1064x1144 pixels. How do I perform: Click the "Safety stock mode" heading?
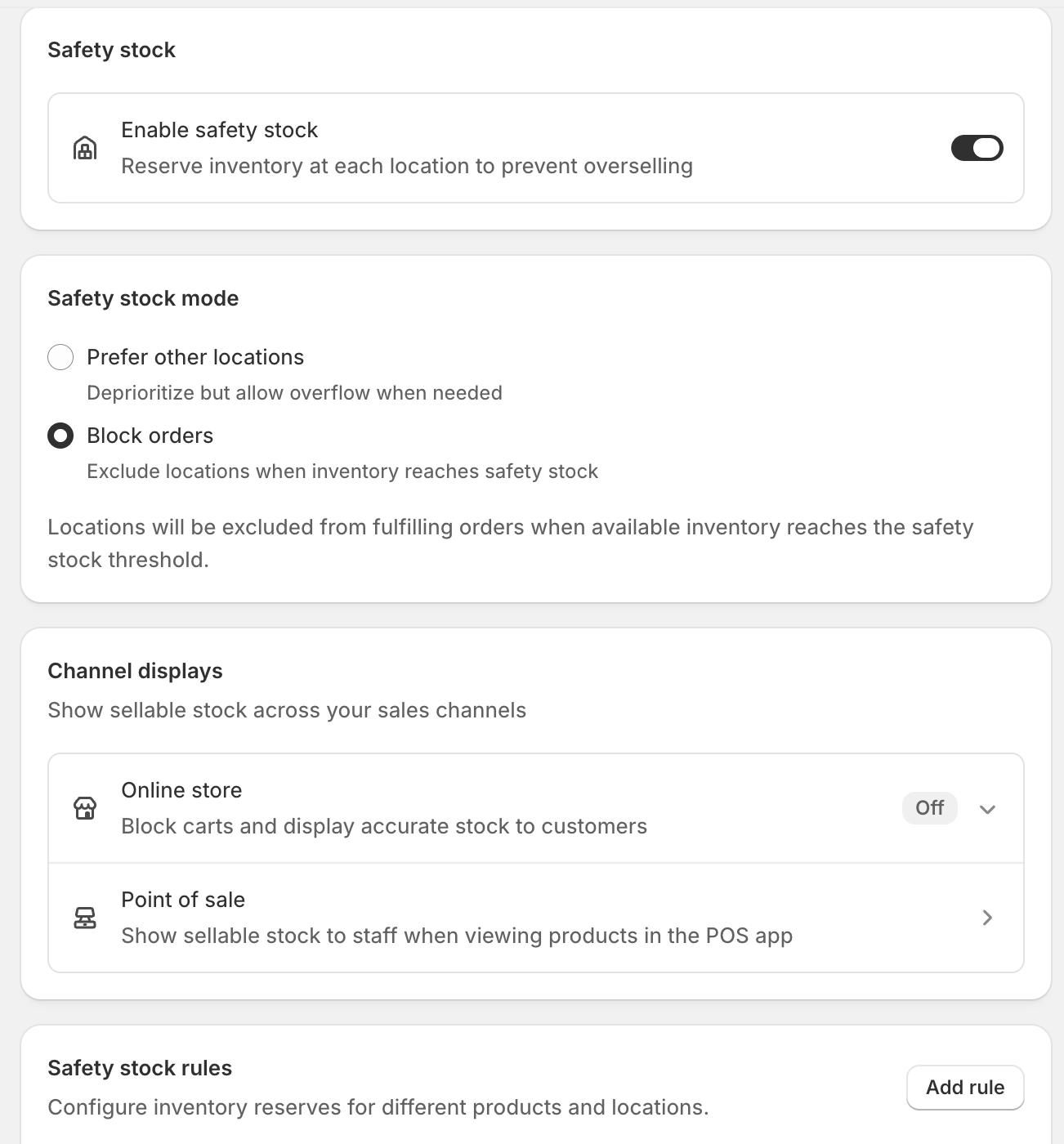pos(143,298)
